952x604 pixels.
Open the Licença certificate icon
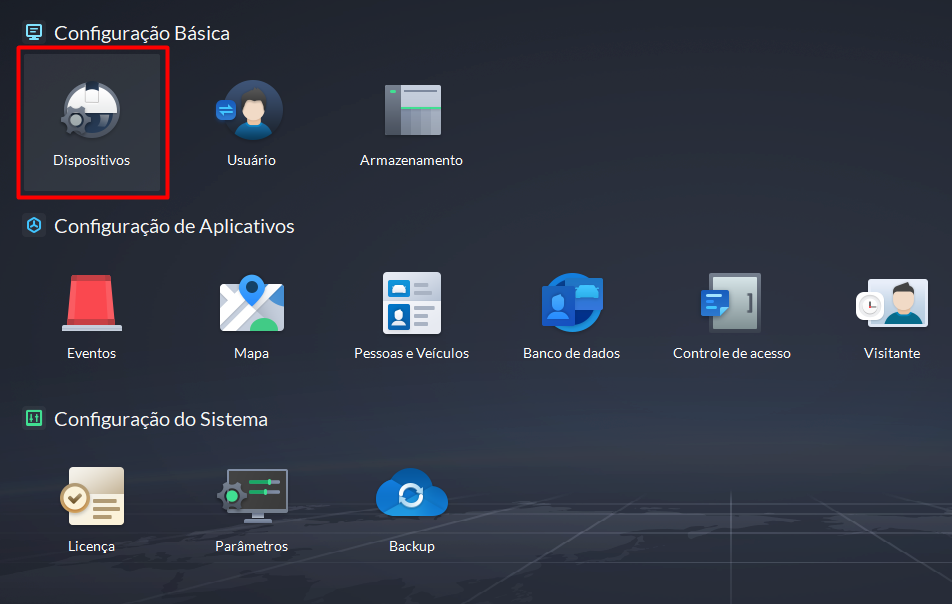pyautogui.click(x=91, y=496)
